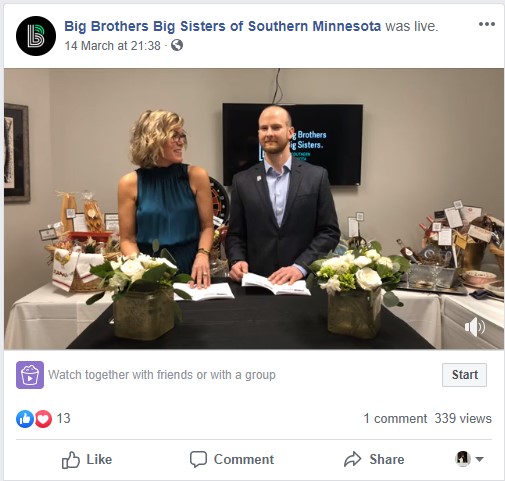Click the blue thumbs-up reaction icon
The image size is (505, 481).
[x=25, y=418]
